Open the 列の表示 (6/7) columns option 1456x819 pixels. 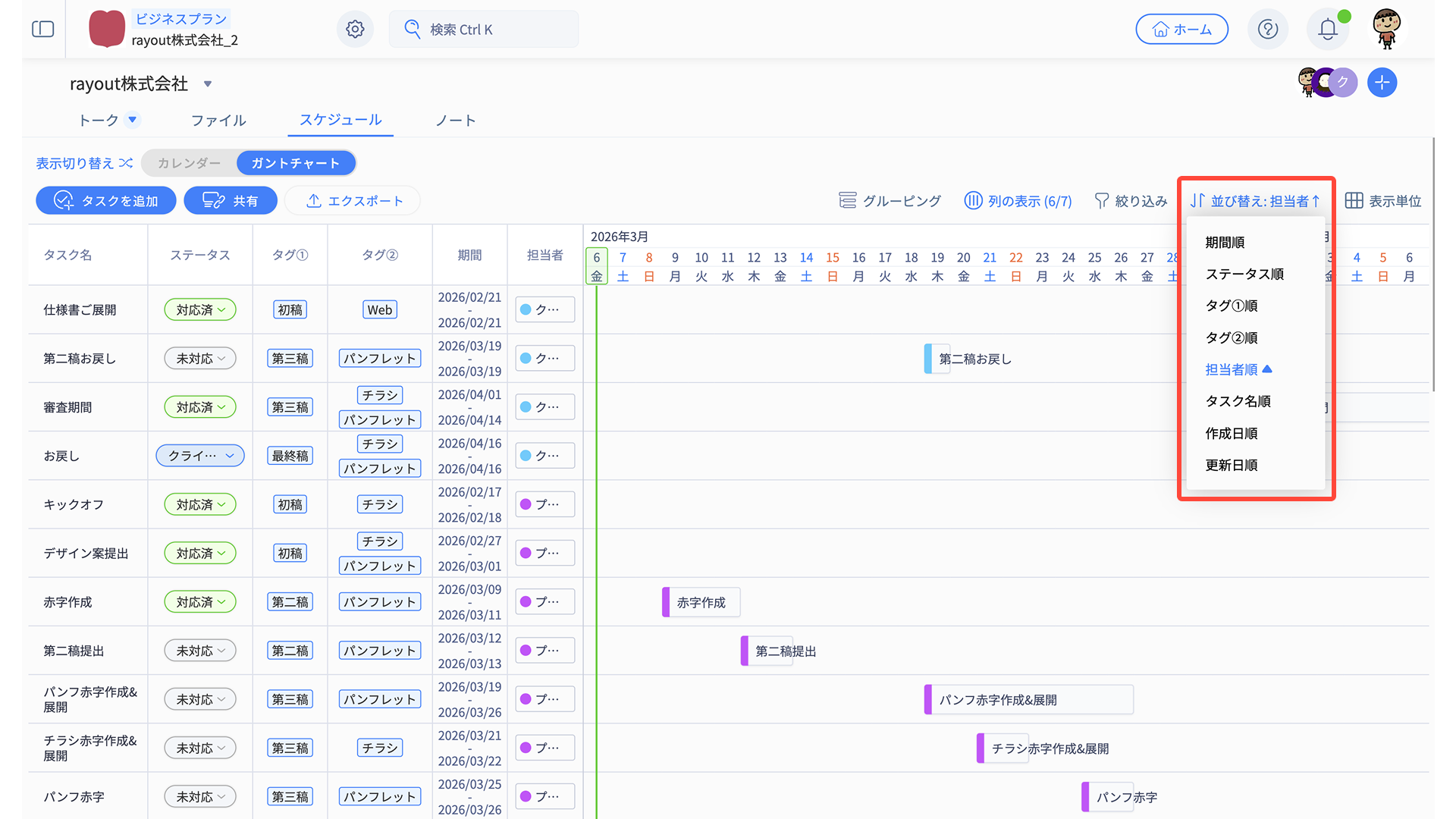(1018, 201)
